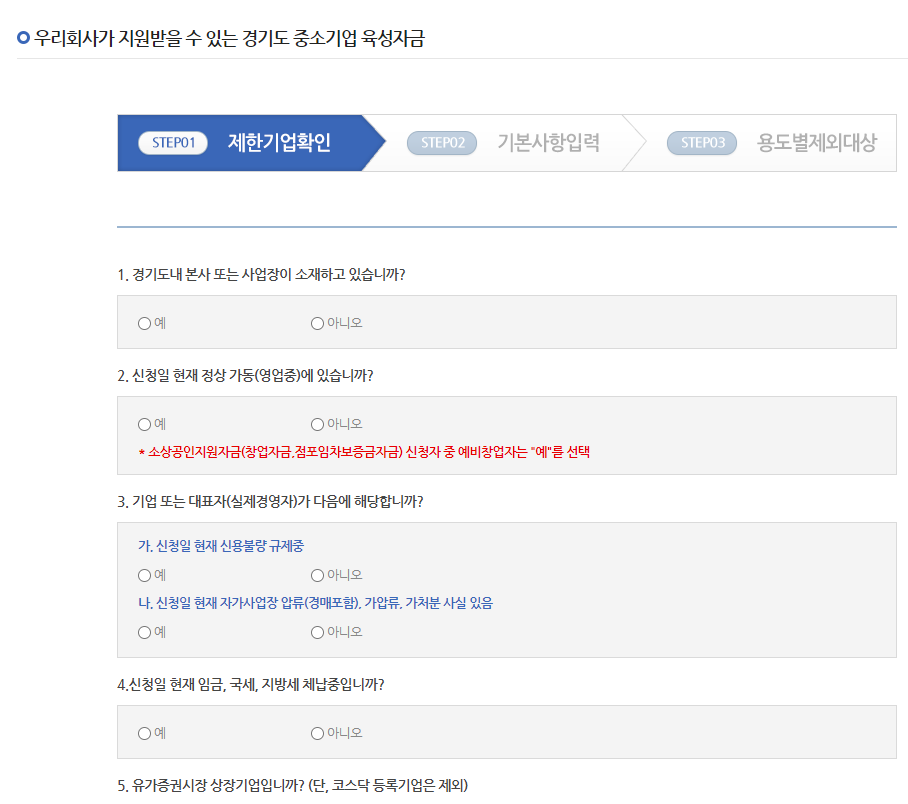Click question 3 text 기업 또는 대표자
The image size is (908, 804).
(270, 502)
